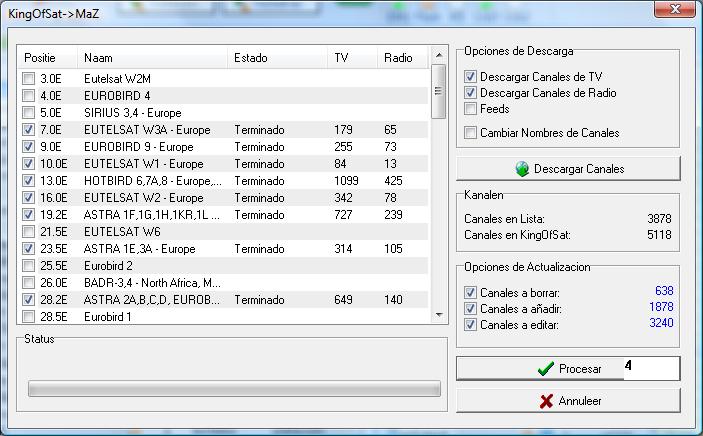Click the globe icon on Descargar Canales
Viewport: 703px width, 436px height.
[x=522, y=169]
